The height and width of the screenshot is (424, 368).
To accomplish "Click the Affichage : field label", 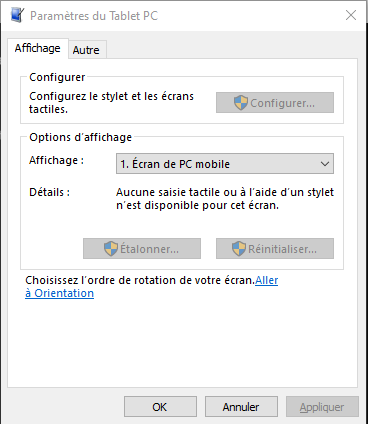I will [56, 160].
